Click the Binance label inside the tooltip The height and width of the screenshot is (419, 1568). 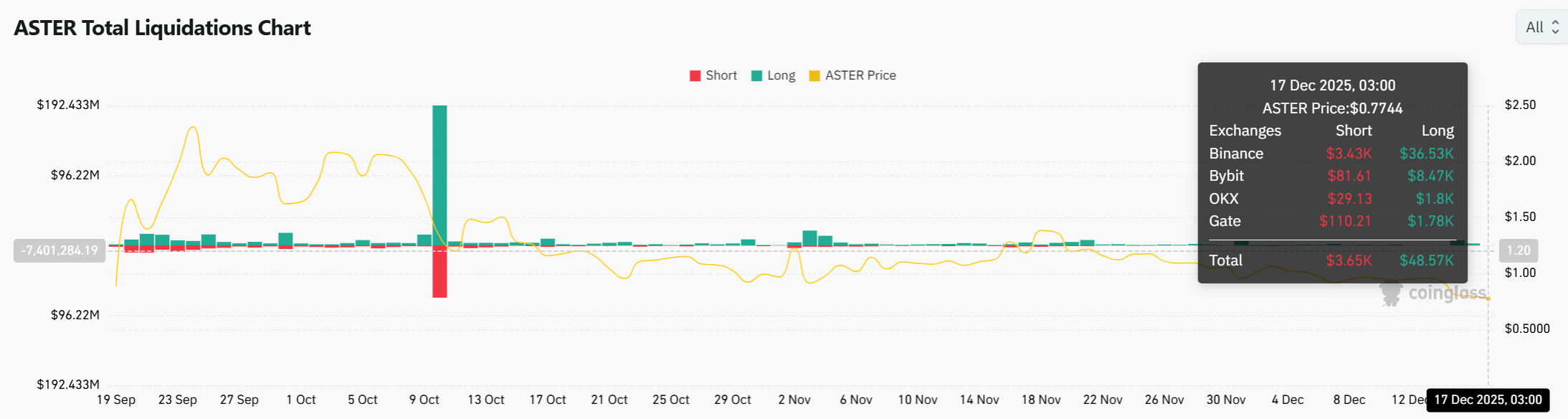(1236, 154)
